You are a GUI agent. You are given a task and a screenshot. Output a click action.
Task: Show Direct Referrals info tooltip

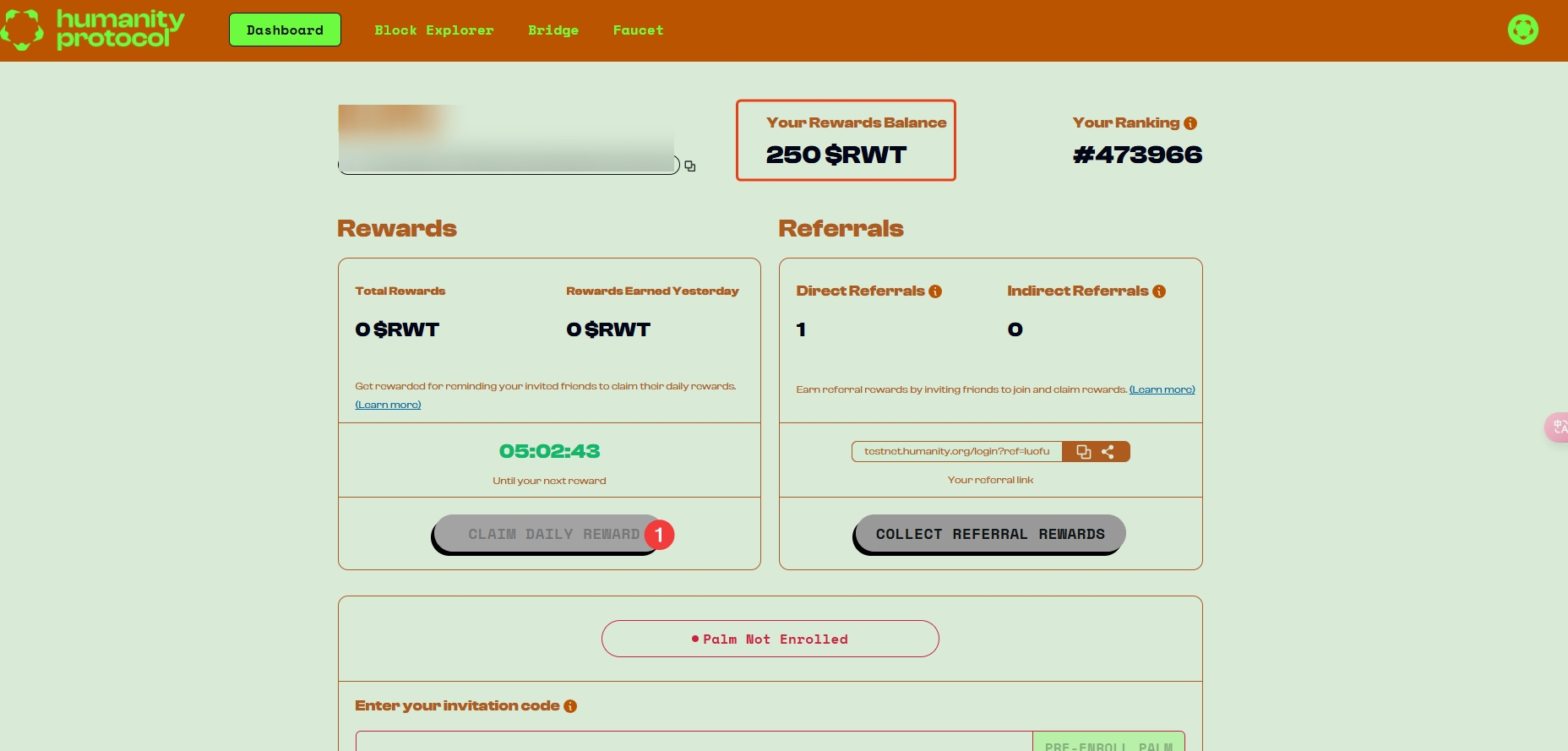(935, 291)
